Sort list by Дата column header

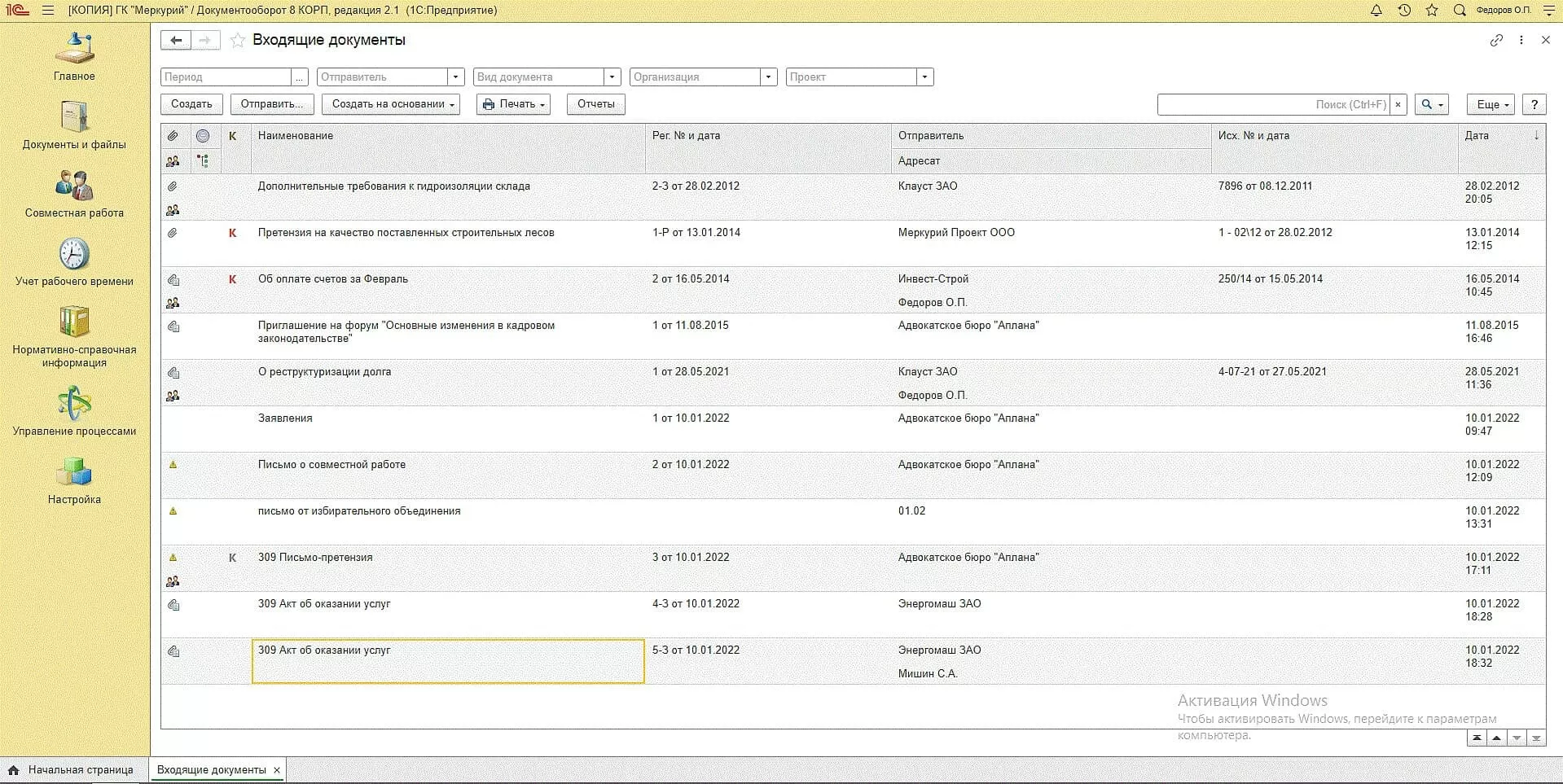pos(1477,136)
